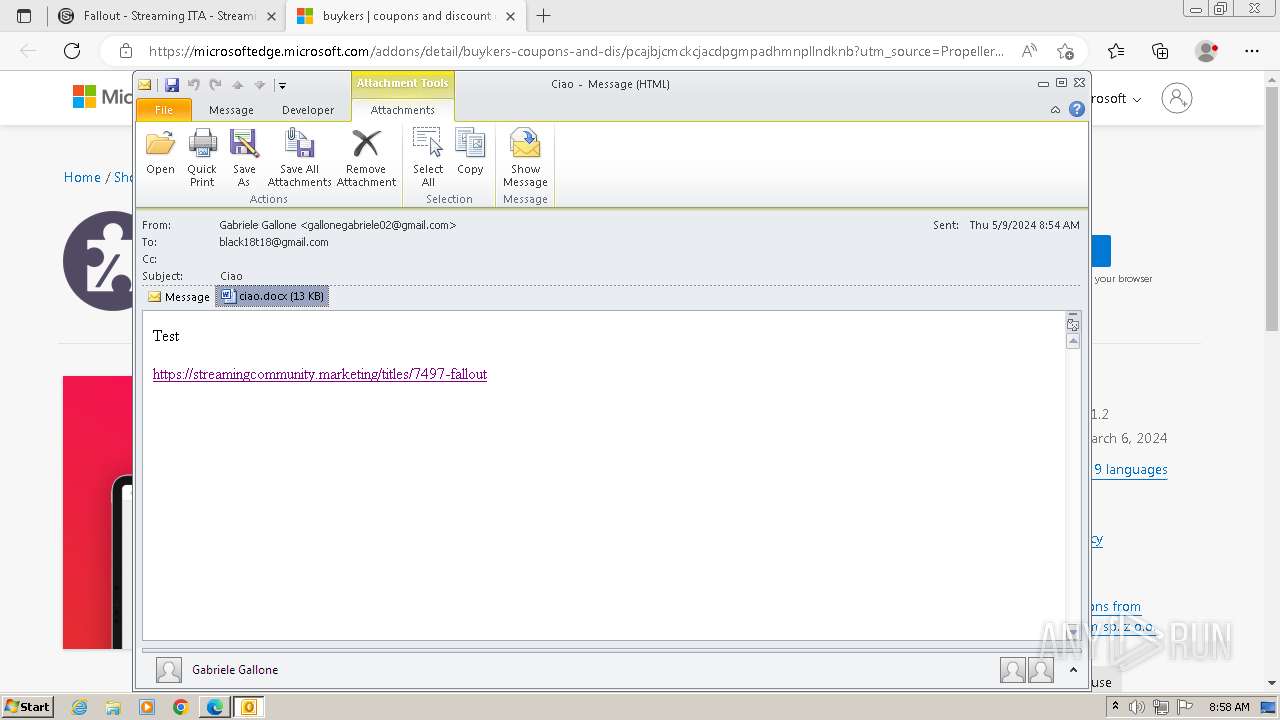Open Edge favorites star icon
The height and width of the screenshot is (720, 1280).
click(x=1116, y=51)
